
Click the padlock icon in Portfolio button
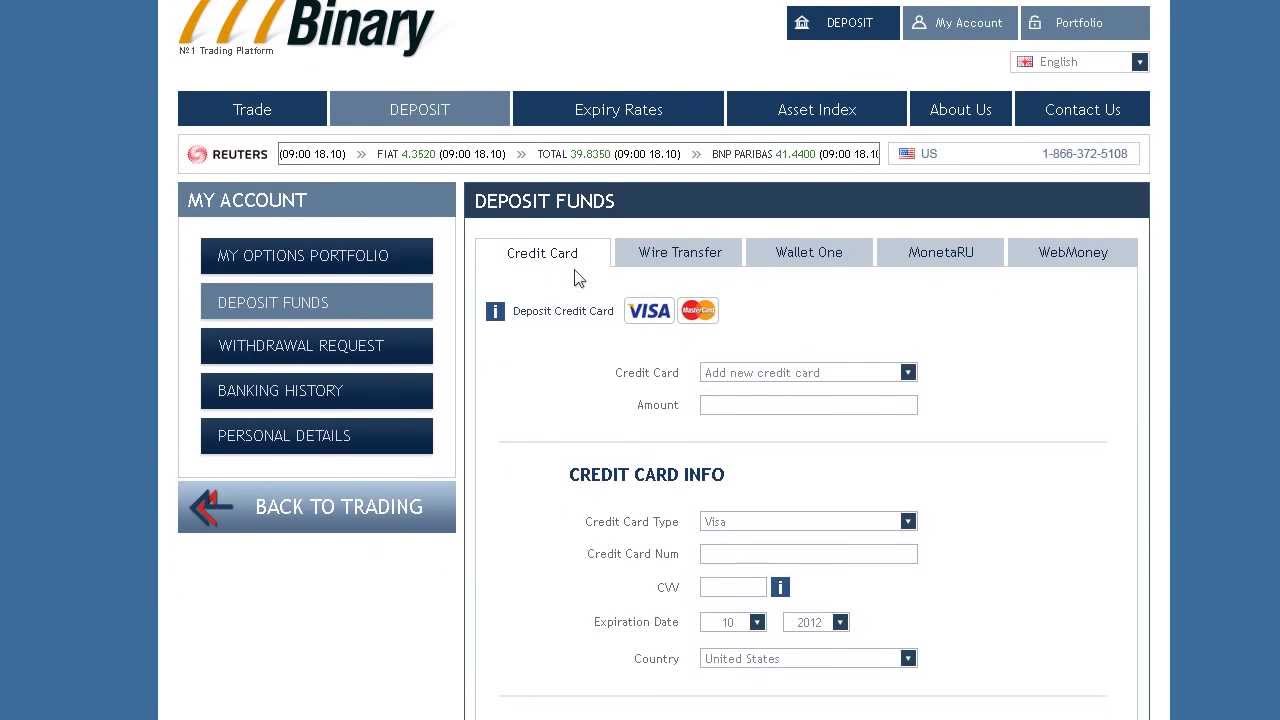pos(1035,22)
